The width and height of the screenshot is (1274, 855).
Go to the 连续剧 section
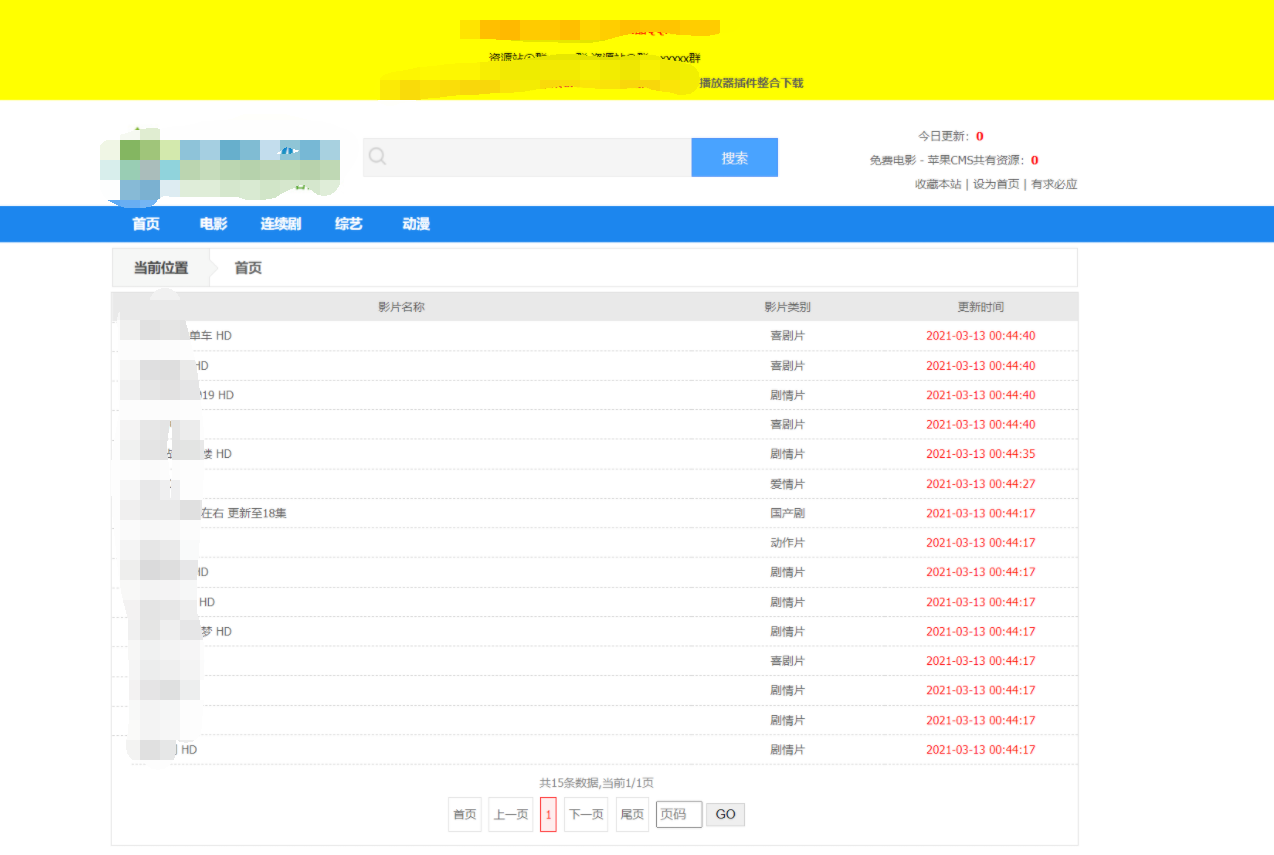tap(281, 224)
